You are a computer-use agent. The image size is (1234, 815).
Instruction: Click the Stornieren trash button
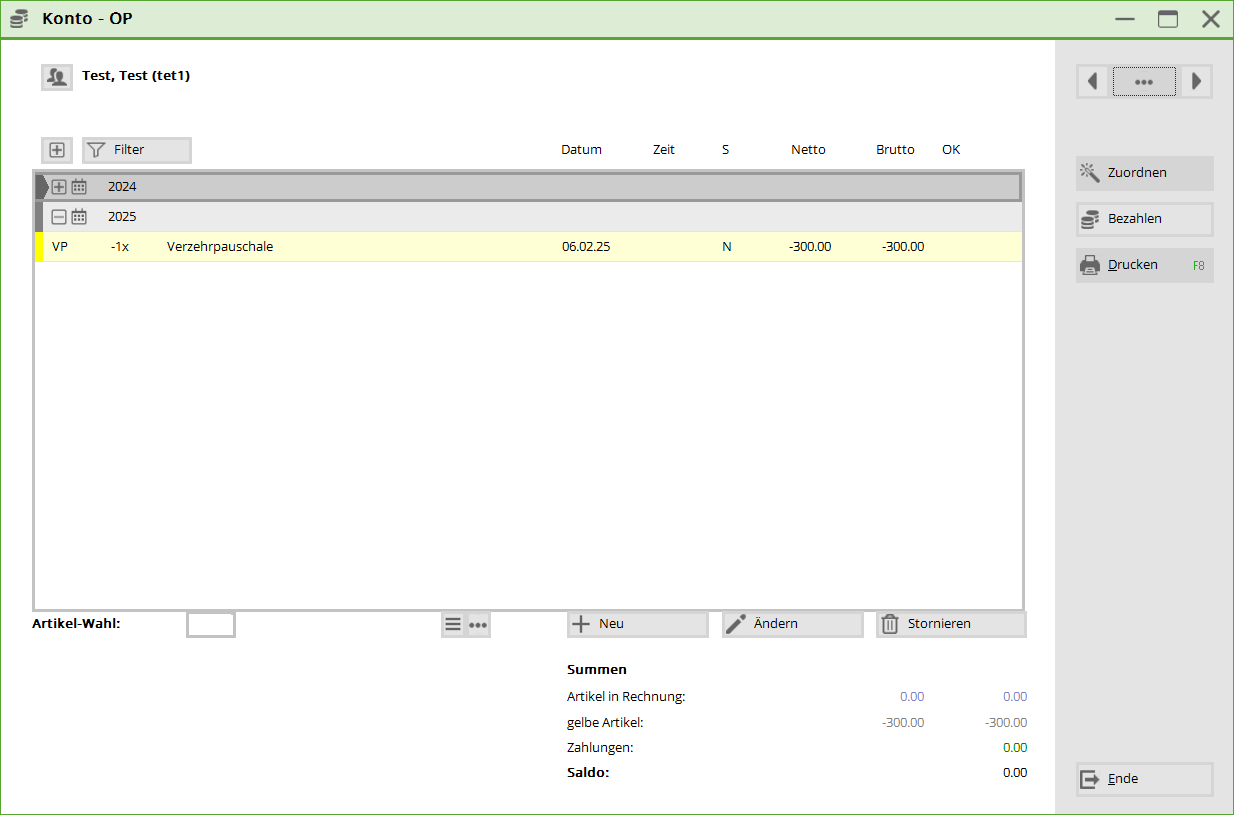(950, 624)
